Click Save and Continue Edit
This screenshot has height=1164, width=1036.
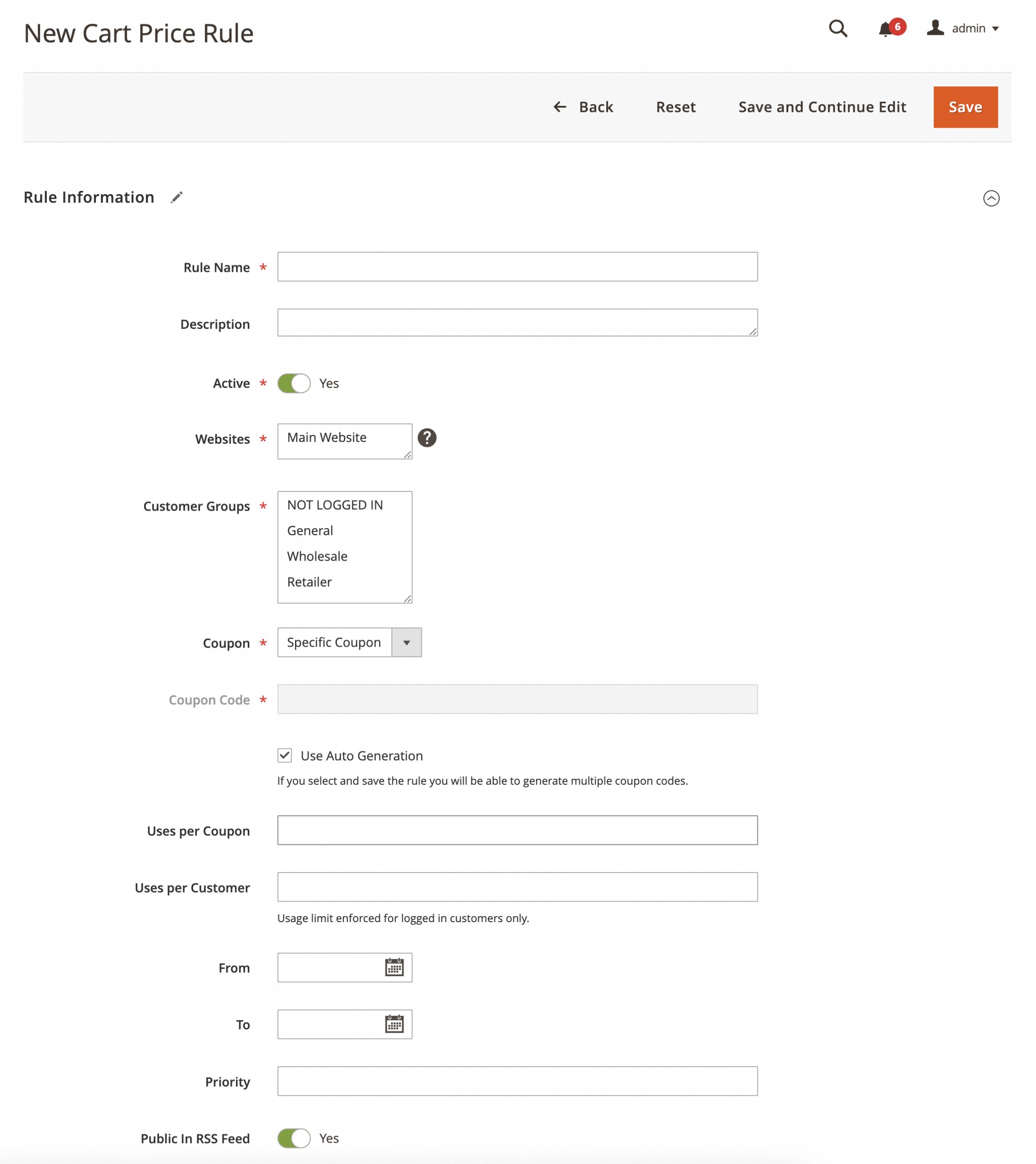[822, 106]
